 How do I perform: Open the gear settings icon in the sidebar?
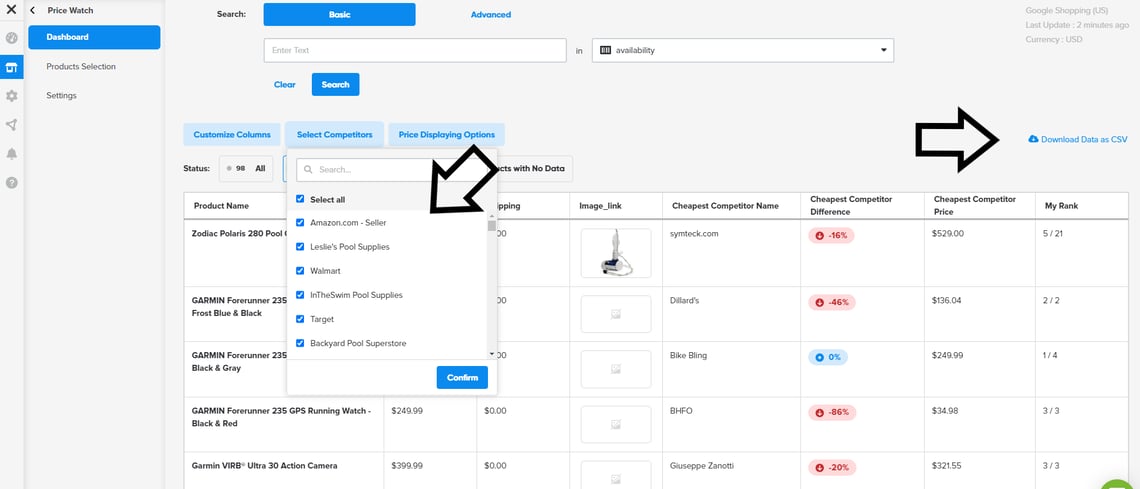pos(12,96)
